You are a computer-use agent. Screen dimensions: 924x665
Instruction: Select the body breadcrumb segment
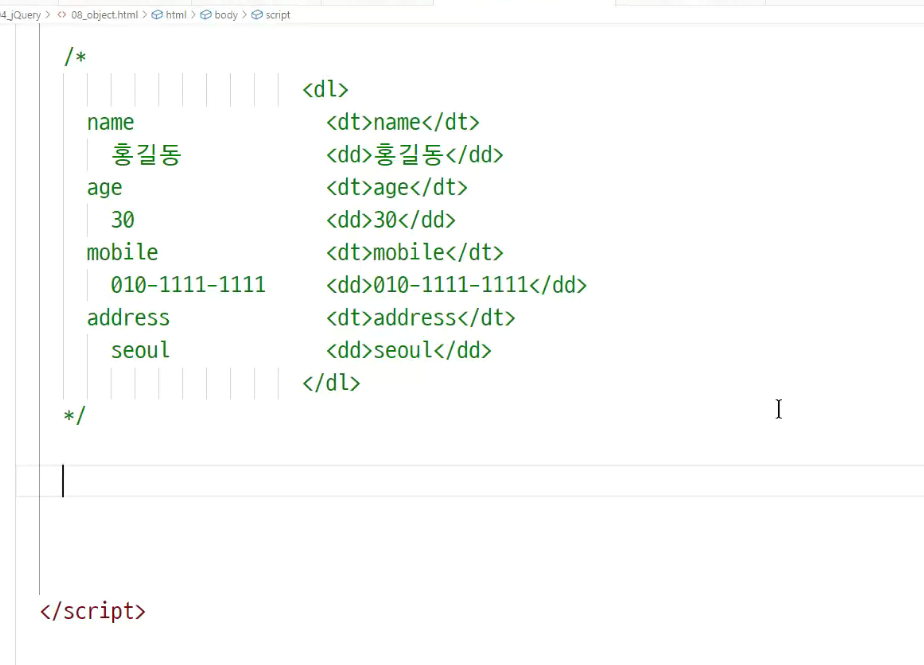(226, 15)
